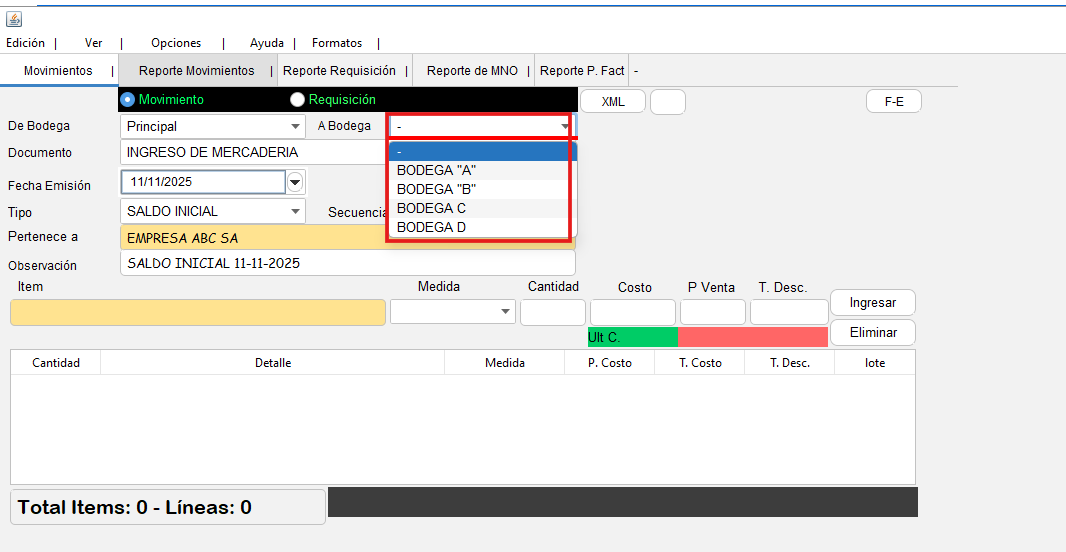Click the yellow Item input field

click(197, 312)
